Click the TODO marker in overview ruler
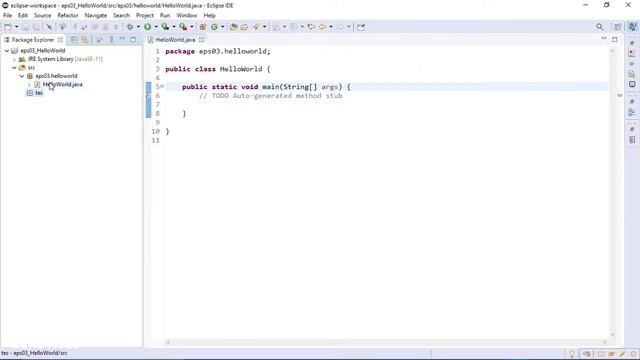640x360 pixels. click(x=619, y=96)
